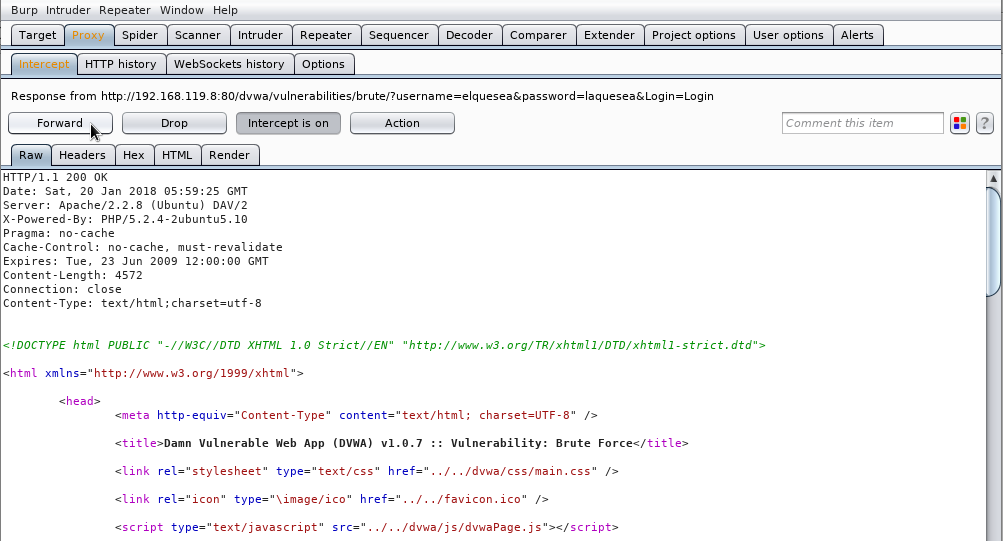
Task: Open the Action dropdown button
Action: point(402,123)
